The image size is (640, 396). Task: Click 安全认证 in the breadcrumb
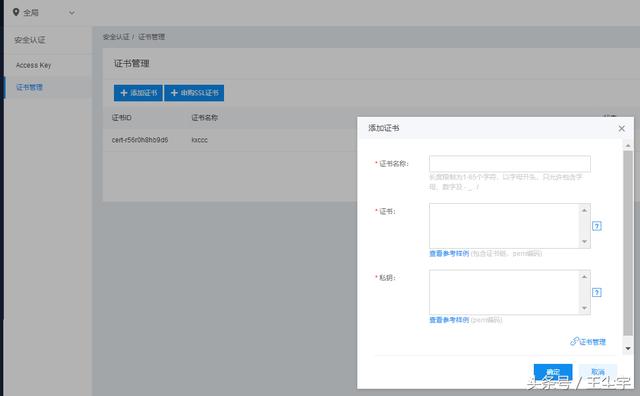click(x=116, y=37)
